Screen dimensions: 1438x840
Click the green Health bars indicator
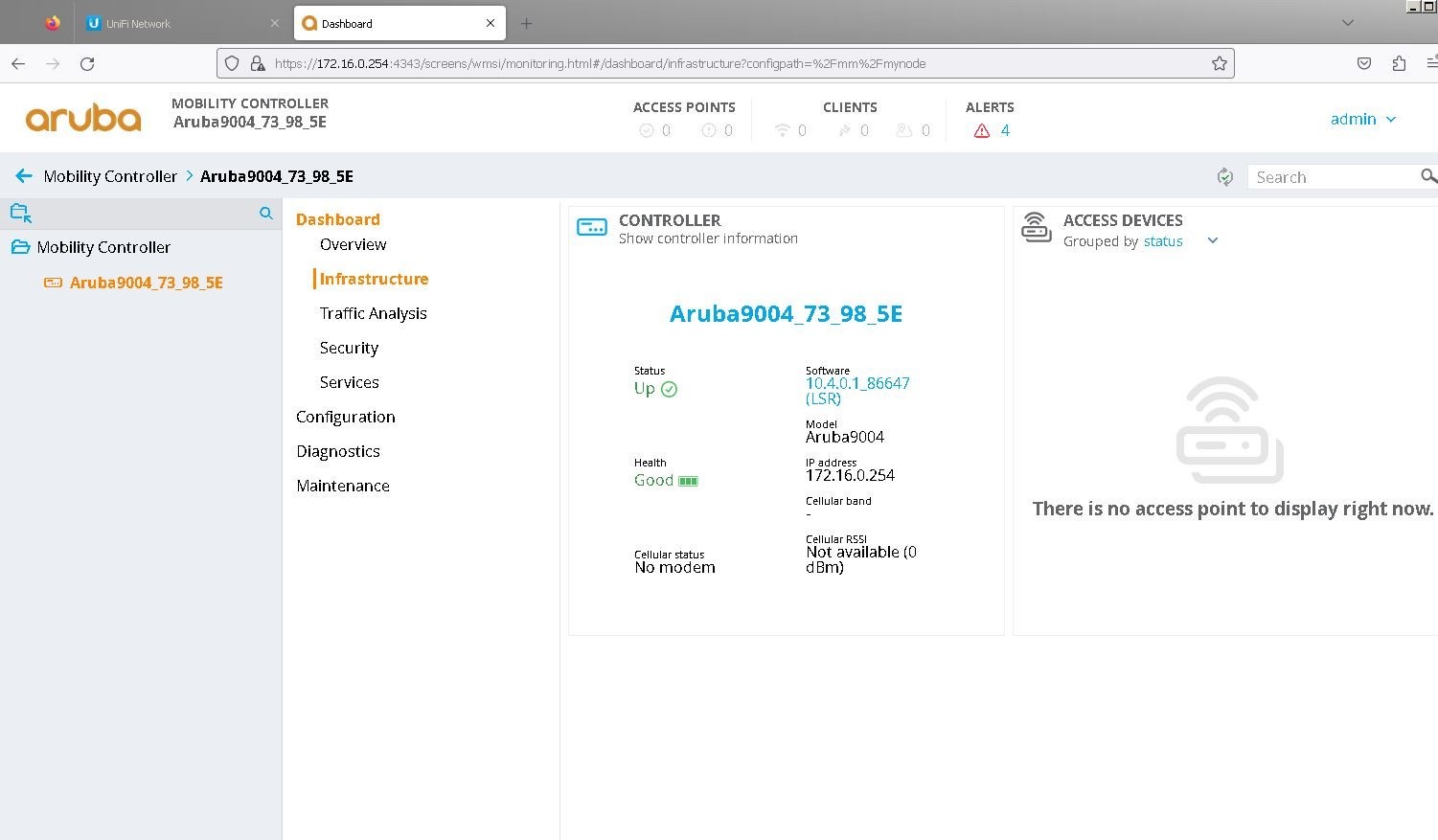coord(688,481)
